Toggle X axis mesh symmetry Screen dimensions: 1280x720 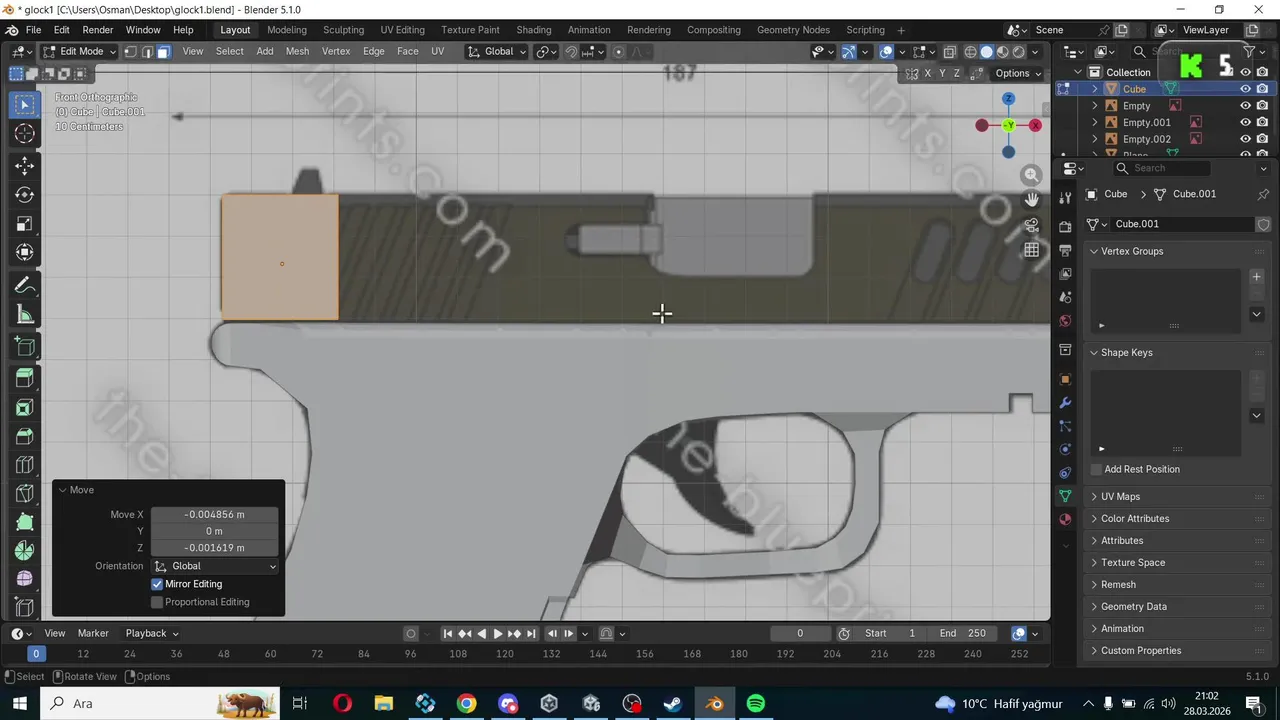click(927, 73)
